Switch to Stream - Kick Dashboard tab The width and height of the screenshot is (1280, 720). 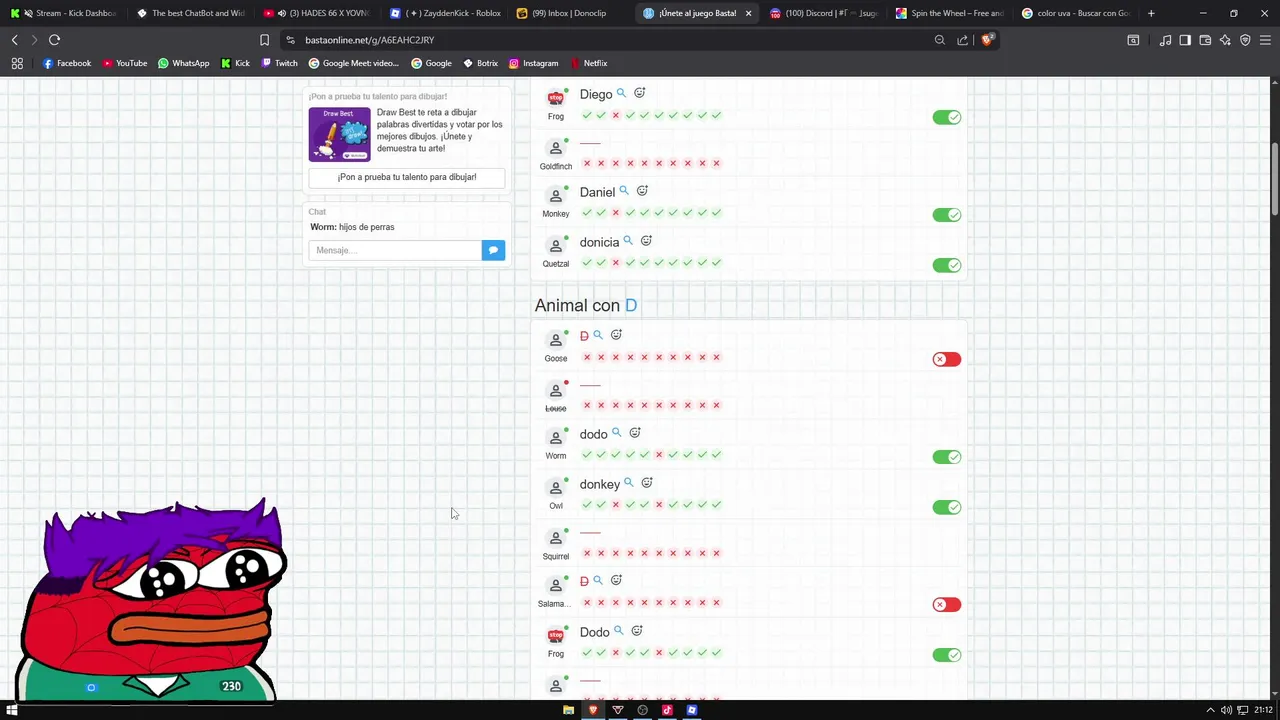(64, 13)
